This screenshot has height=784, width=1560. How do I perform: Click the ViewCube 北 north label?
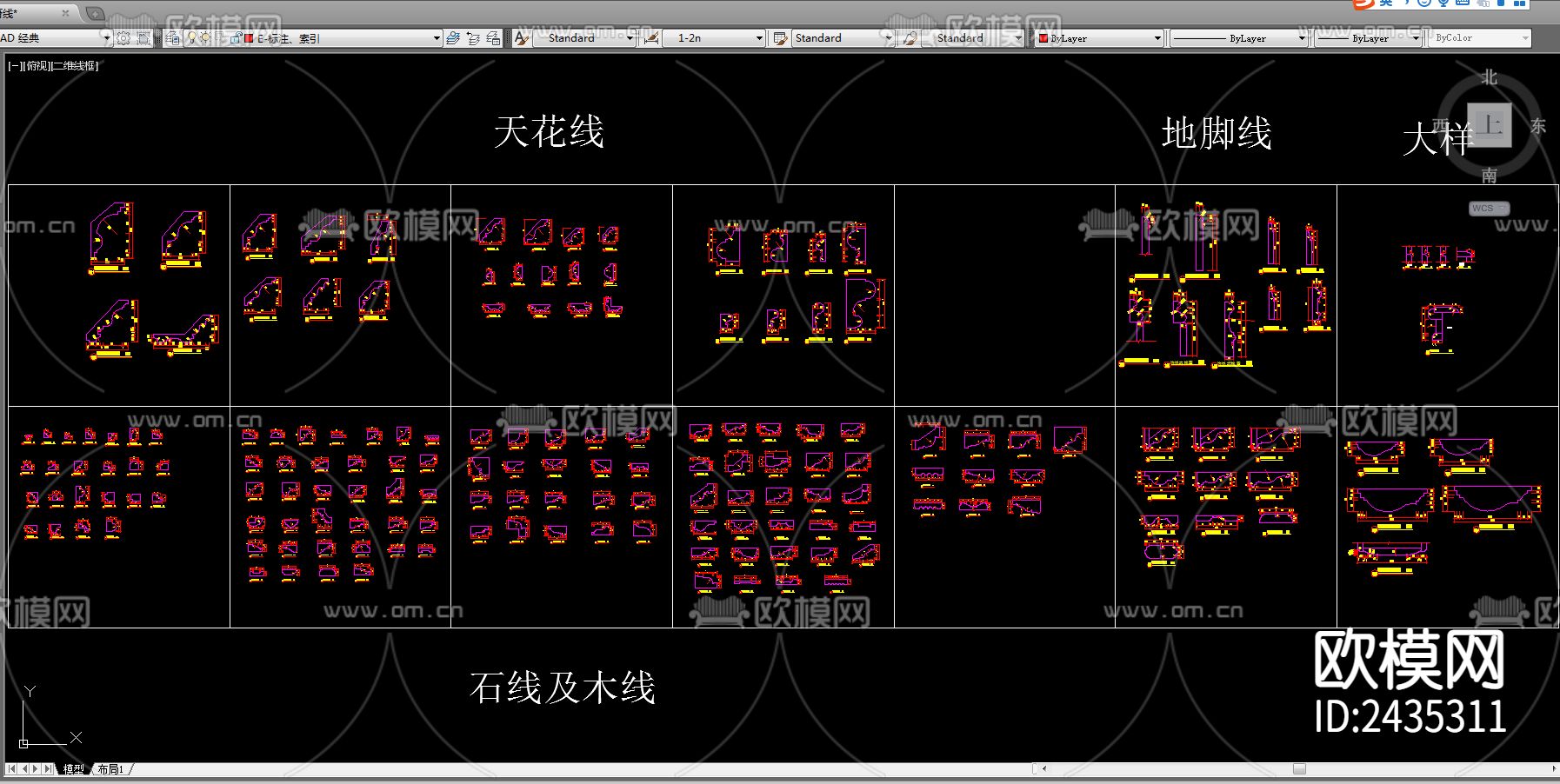(1490, 77)
